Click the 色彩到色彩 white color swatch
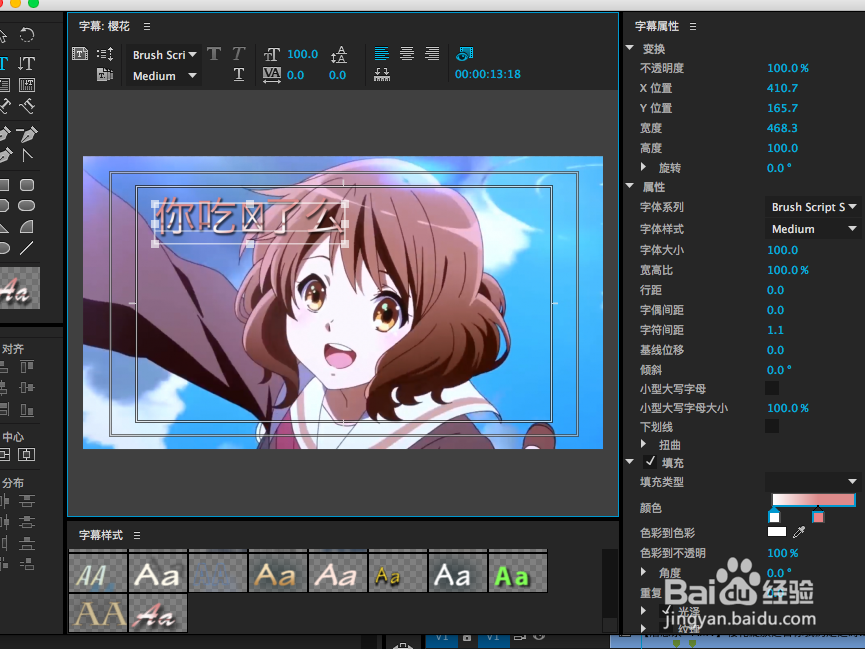The image size is (865, 649). tap(777, 532)
